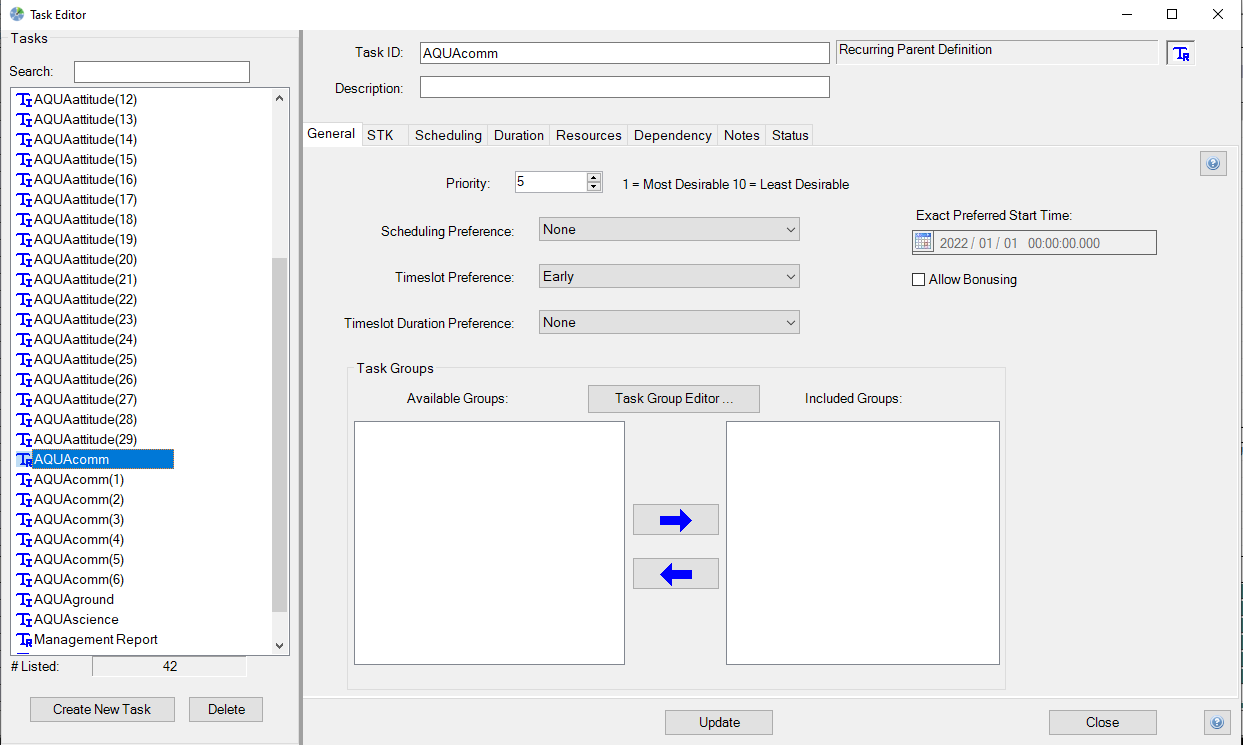Image resolution: width=1243 pixels, height=745 pixels.
Task: Enable the Allow Bonusing checkbox
Action: 918,280
